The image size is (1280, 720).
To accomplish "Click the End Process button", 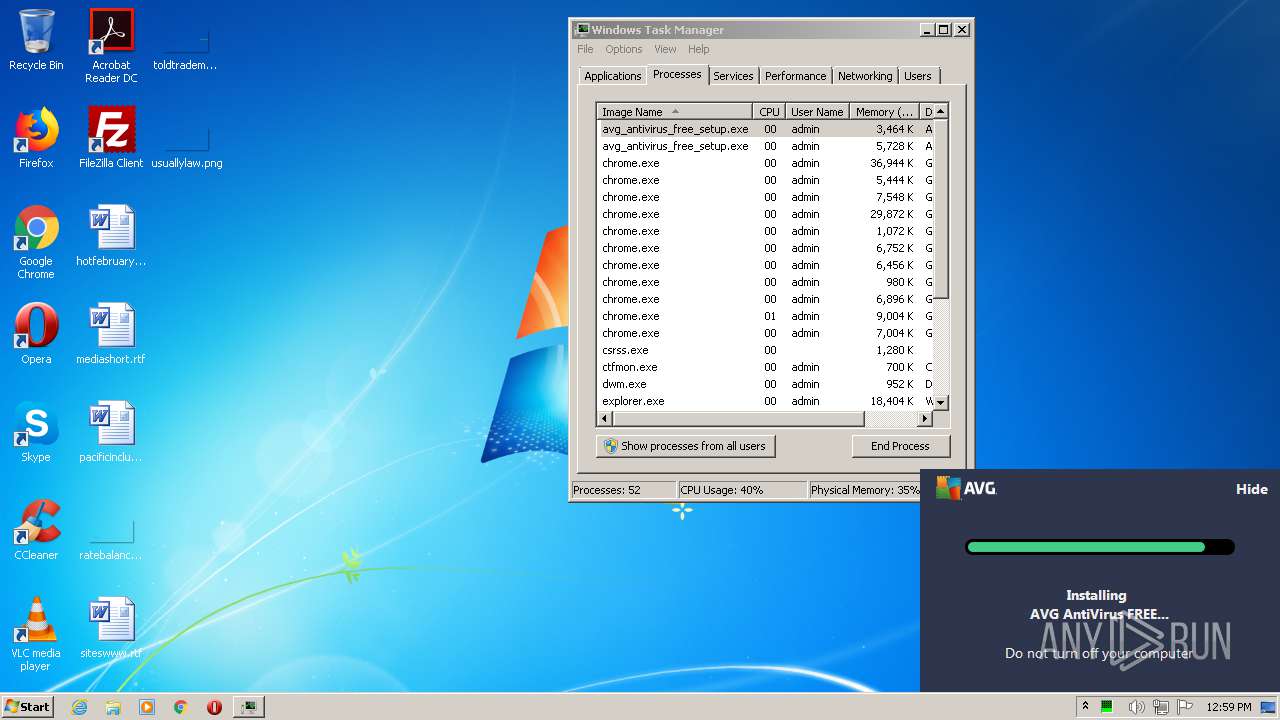I will [900, 446].
